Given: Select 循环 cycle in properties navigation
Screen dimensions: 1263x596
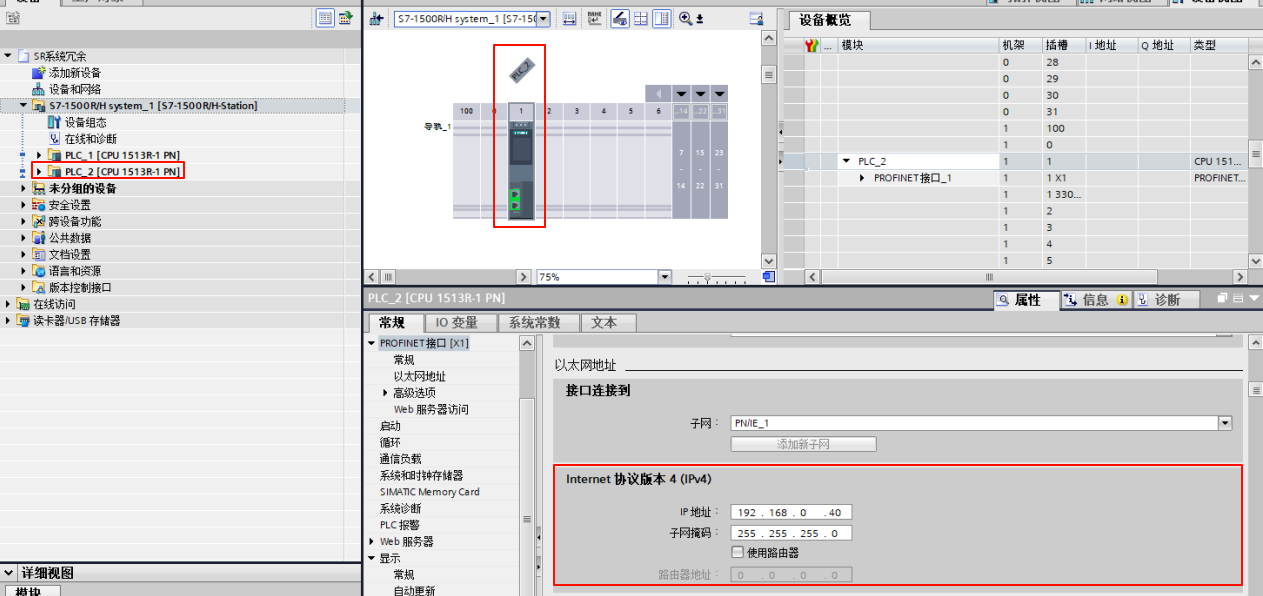Looking at the screenshot, I should click(390, 442).
